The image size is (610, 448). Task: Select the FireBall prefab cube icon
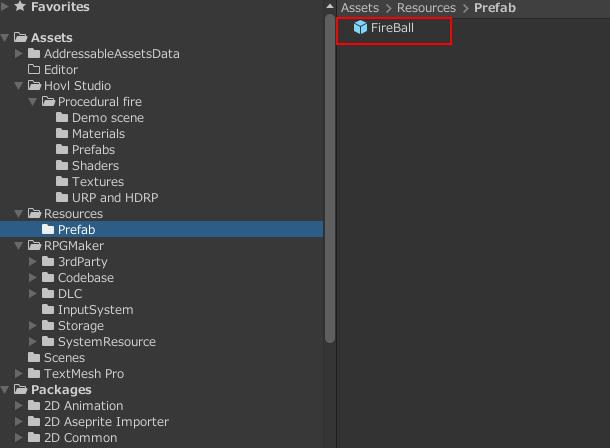pyautogui.click(x=360, y=27)
